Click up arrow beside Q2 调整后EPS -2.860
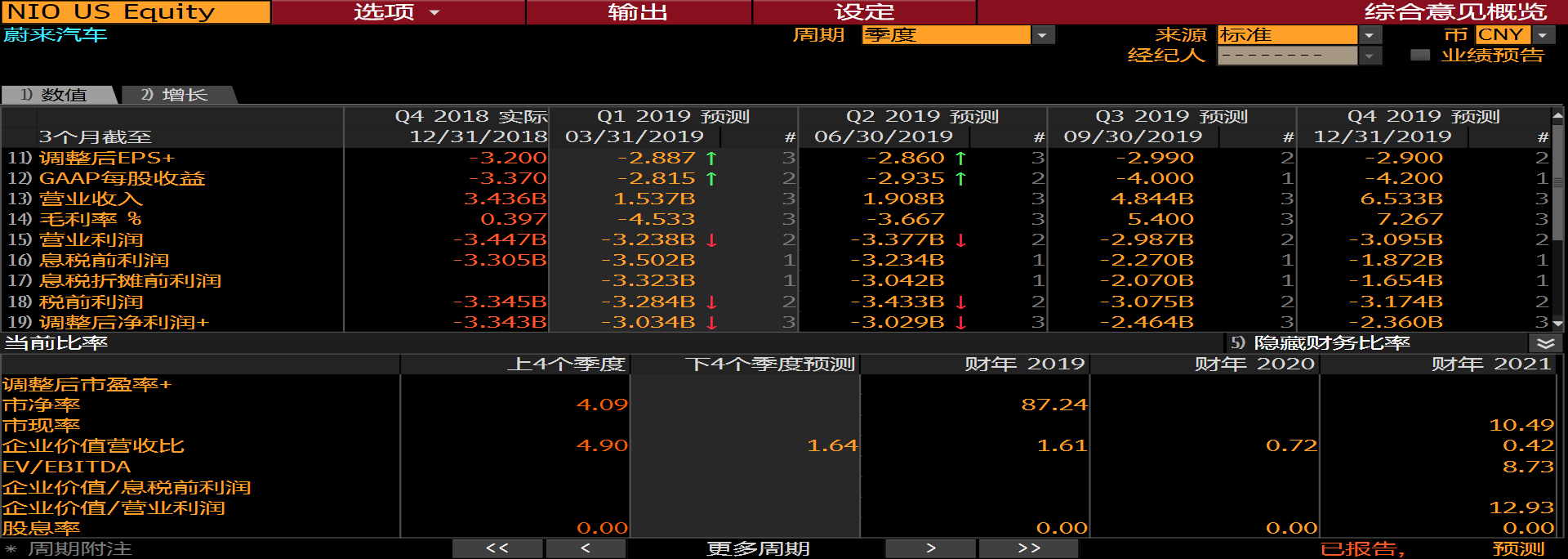This screenshot has width=1568, height=559. pyautogui.click(x=960, y=158)
